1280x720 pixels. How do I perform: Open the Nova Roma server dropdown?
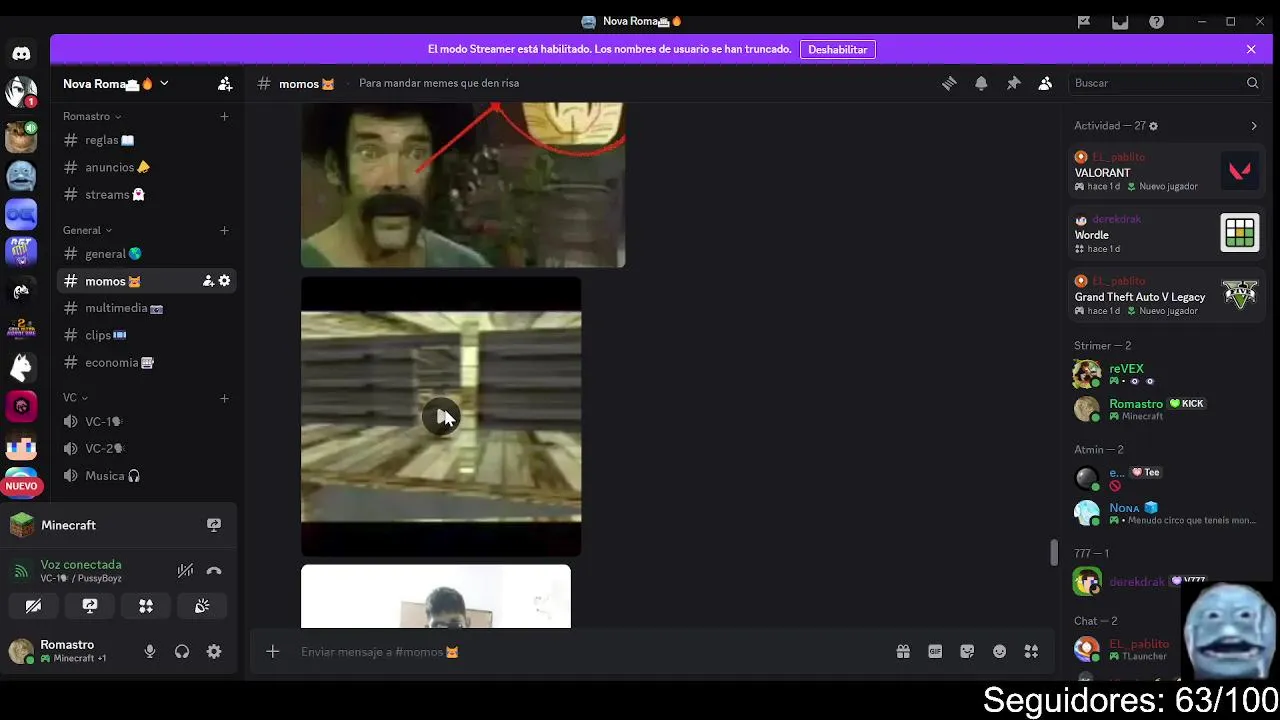click(117, 84)
